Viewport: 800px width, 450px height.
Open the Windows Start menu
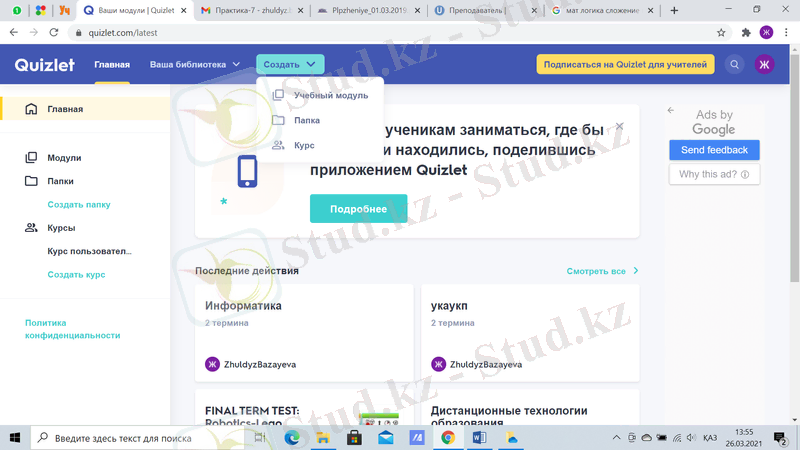15,438
